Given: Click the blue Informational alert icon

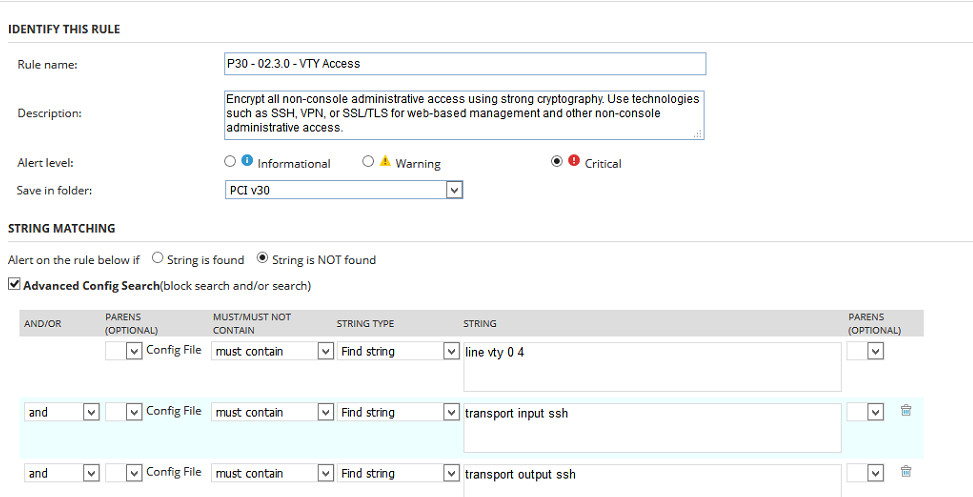Looking at the screenshot, I should point(247,160).
